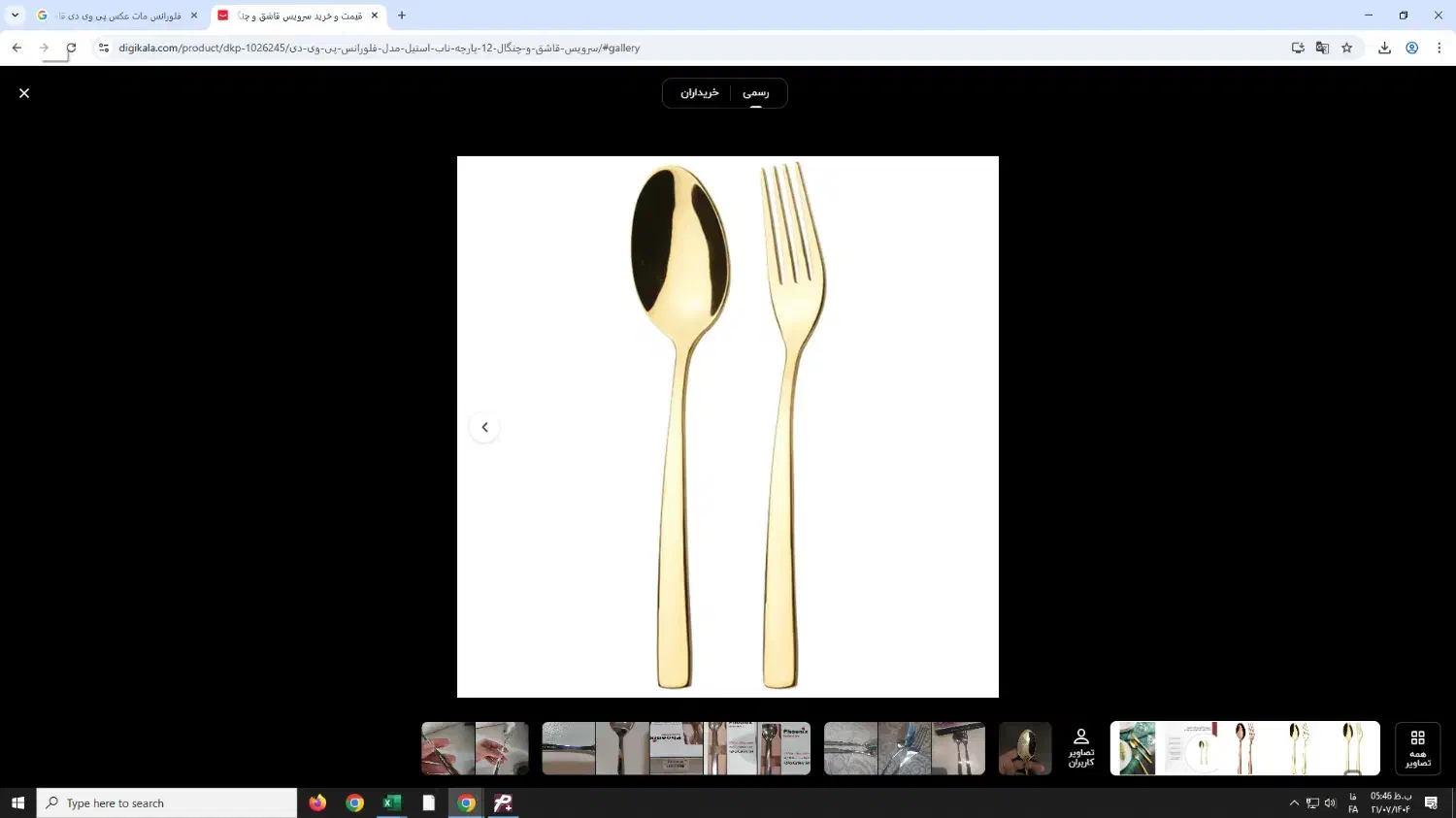Image resolution: width=1456 pixels, height=818 pixels.
Task: Open the white document icon on the taskbar
Action: 429,802
